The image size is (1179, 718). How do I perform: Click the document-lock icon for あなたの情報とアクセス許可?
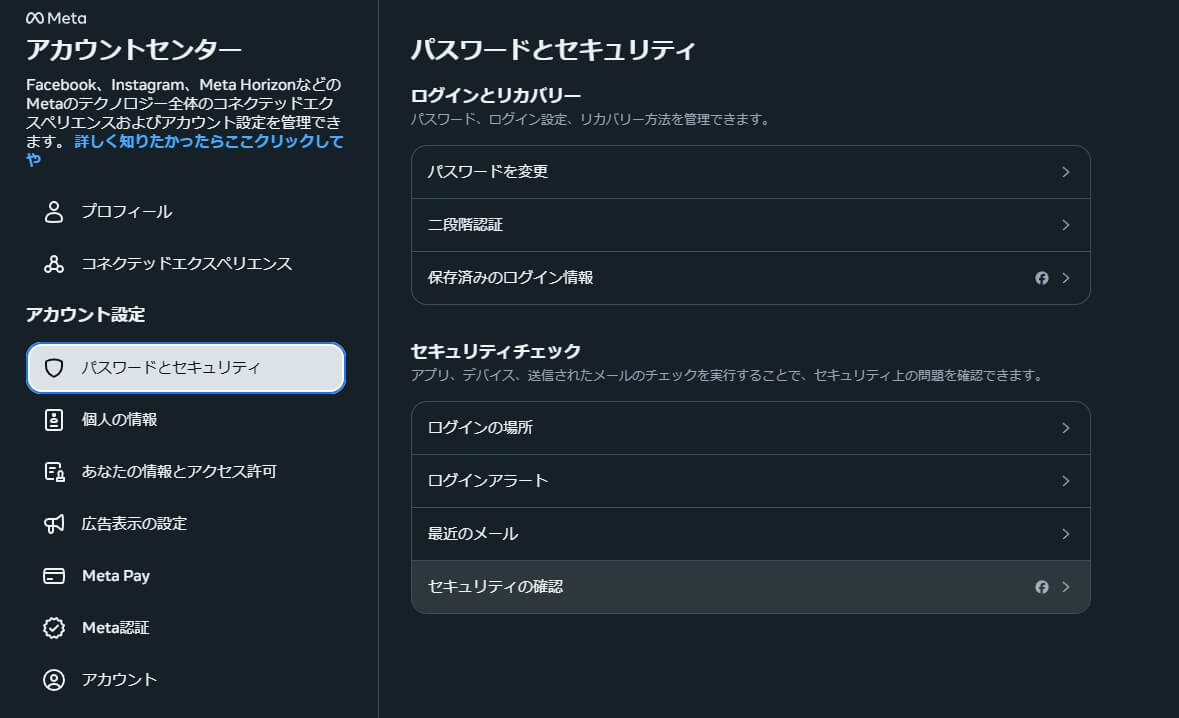tap(54, 471)
